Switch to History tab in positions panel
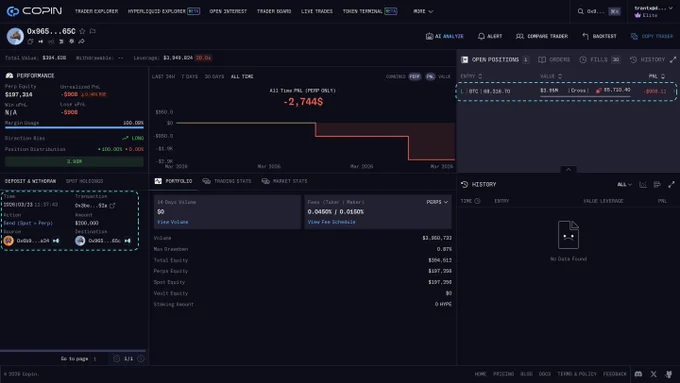The height and width of the screenshot is (383, 680). coord(647,60)
